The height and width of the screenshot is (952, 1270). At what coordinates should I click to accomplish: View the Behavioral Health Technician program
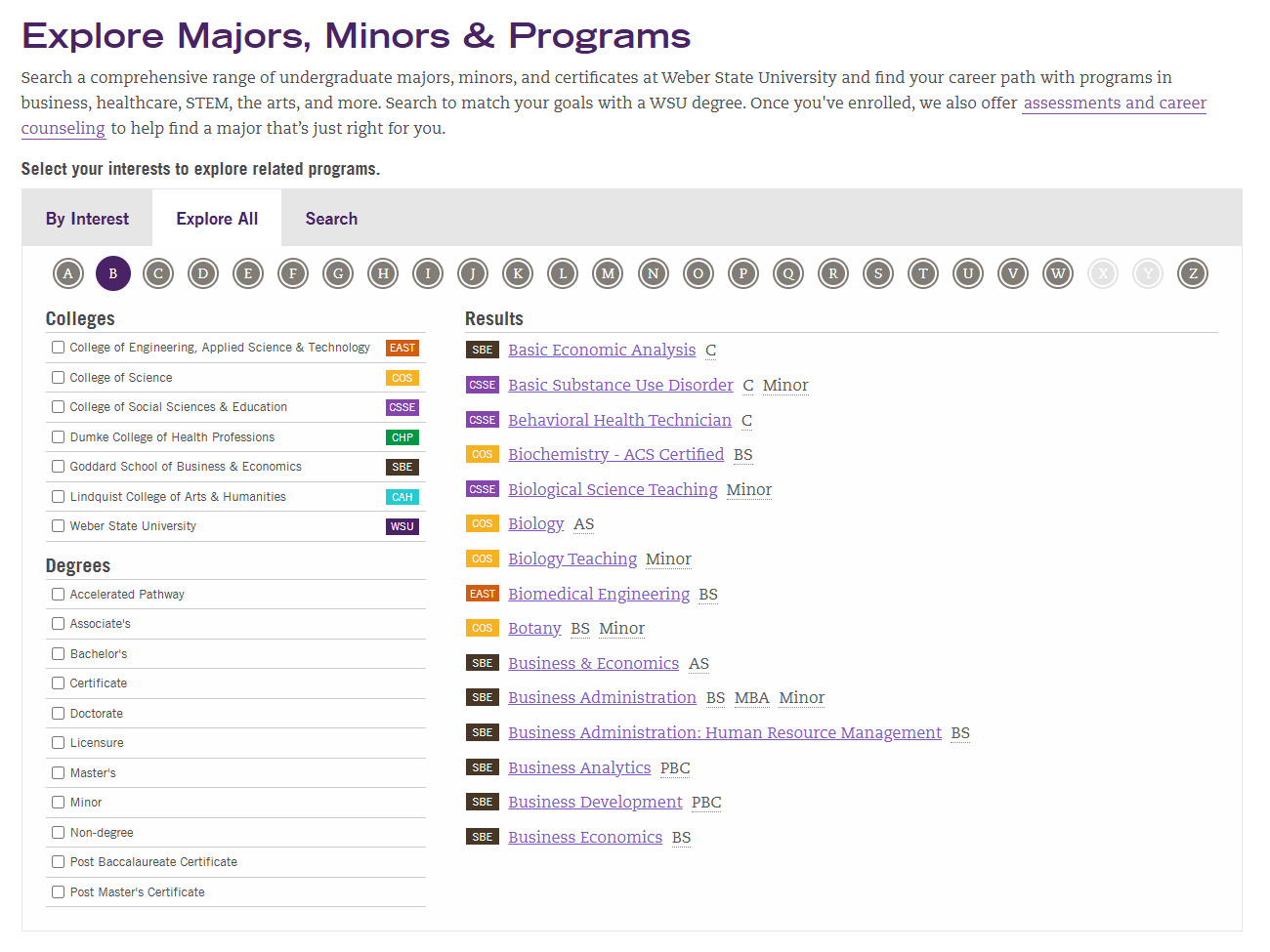[619, 420]
